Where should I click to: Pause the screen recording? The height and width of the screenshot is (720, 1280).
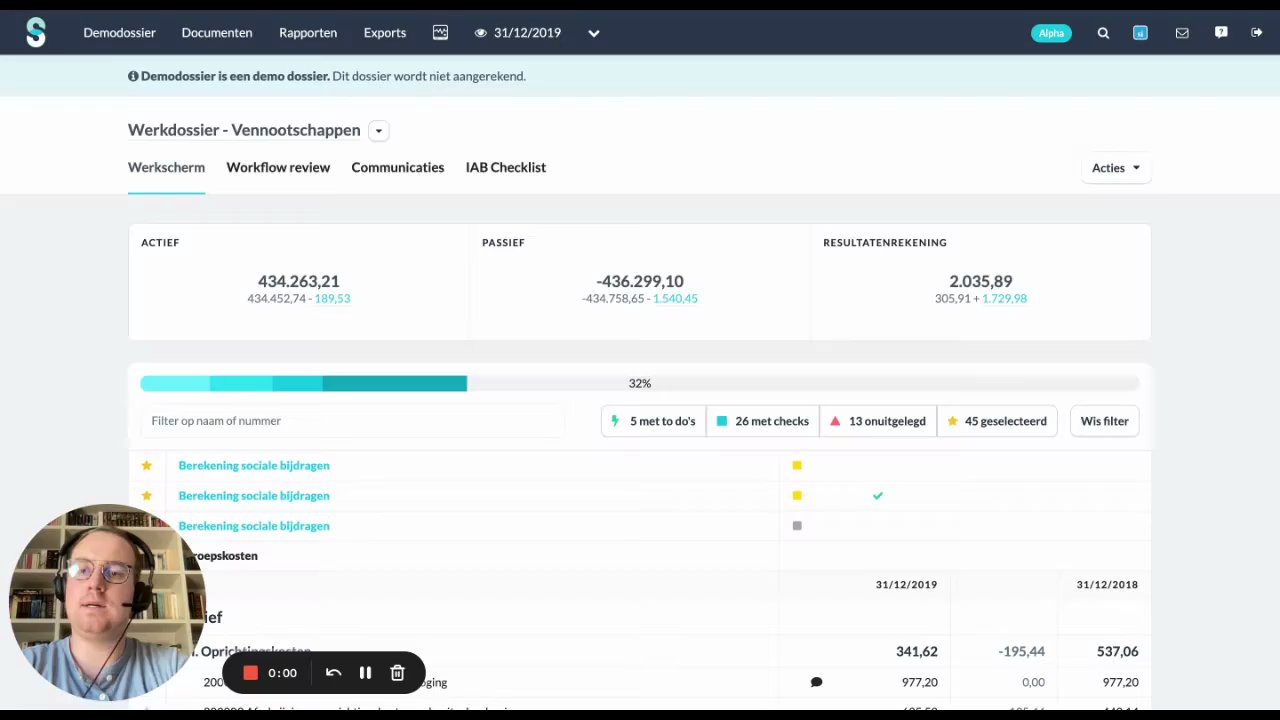[x=365, y=673]
